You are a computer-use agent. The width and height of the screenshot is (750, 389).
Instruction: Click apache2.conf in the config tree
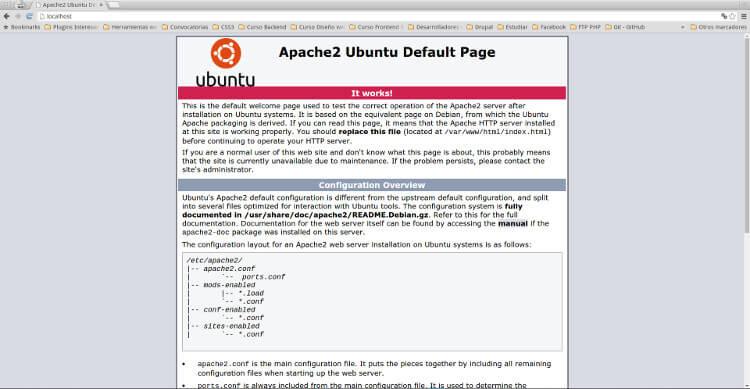pyautogui.click(x=229, y=268)
